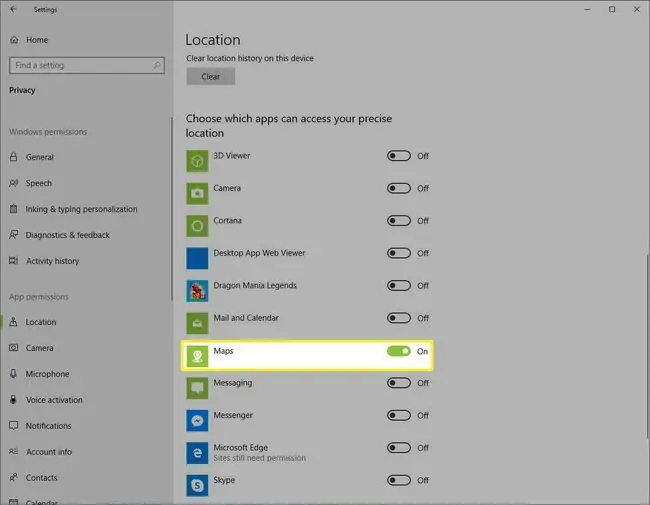Screen dimensions: 650x505
Task: Enable location access for Camera app
Action: click(x=399, y=188)
